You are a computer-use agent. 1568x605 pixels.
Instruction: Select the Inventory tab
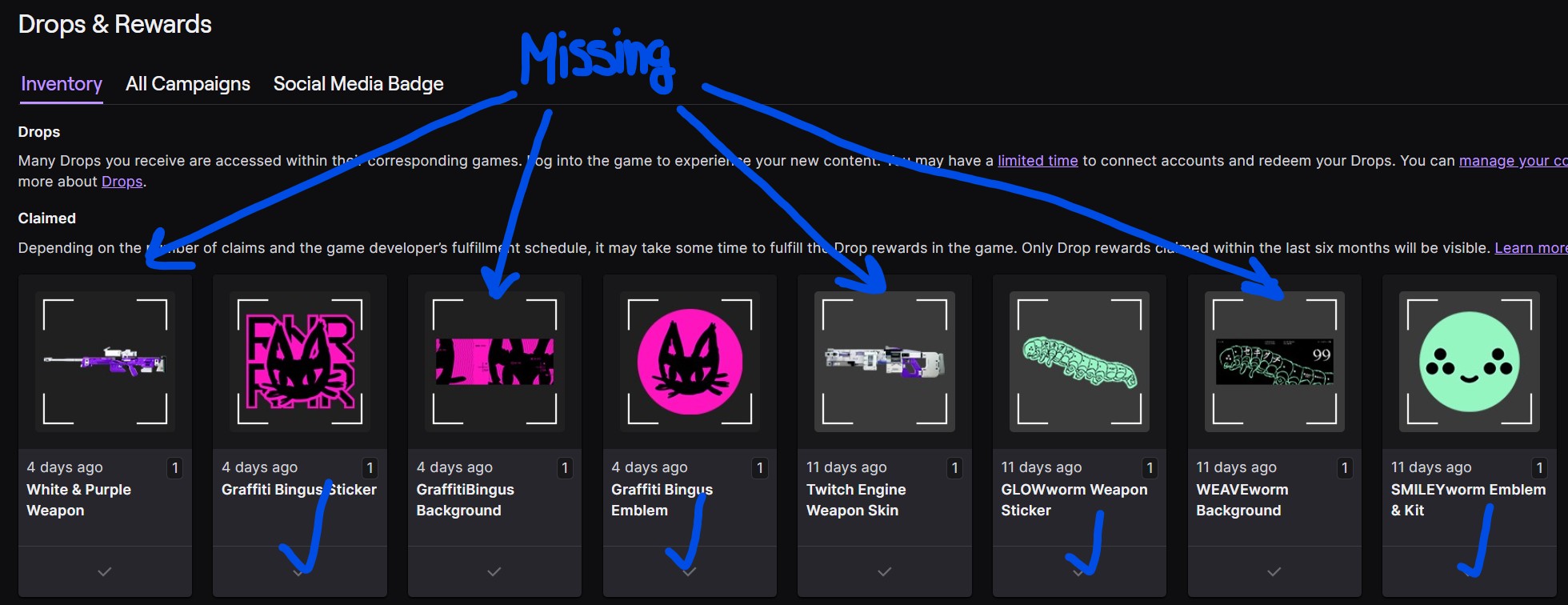point(62,84)
